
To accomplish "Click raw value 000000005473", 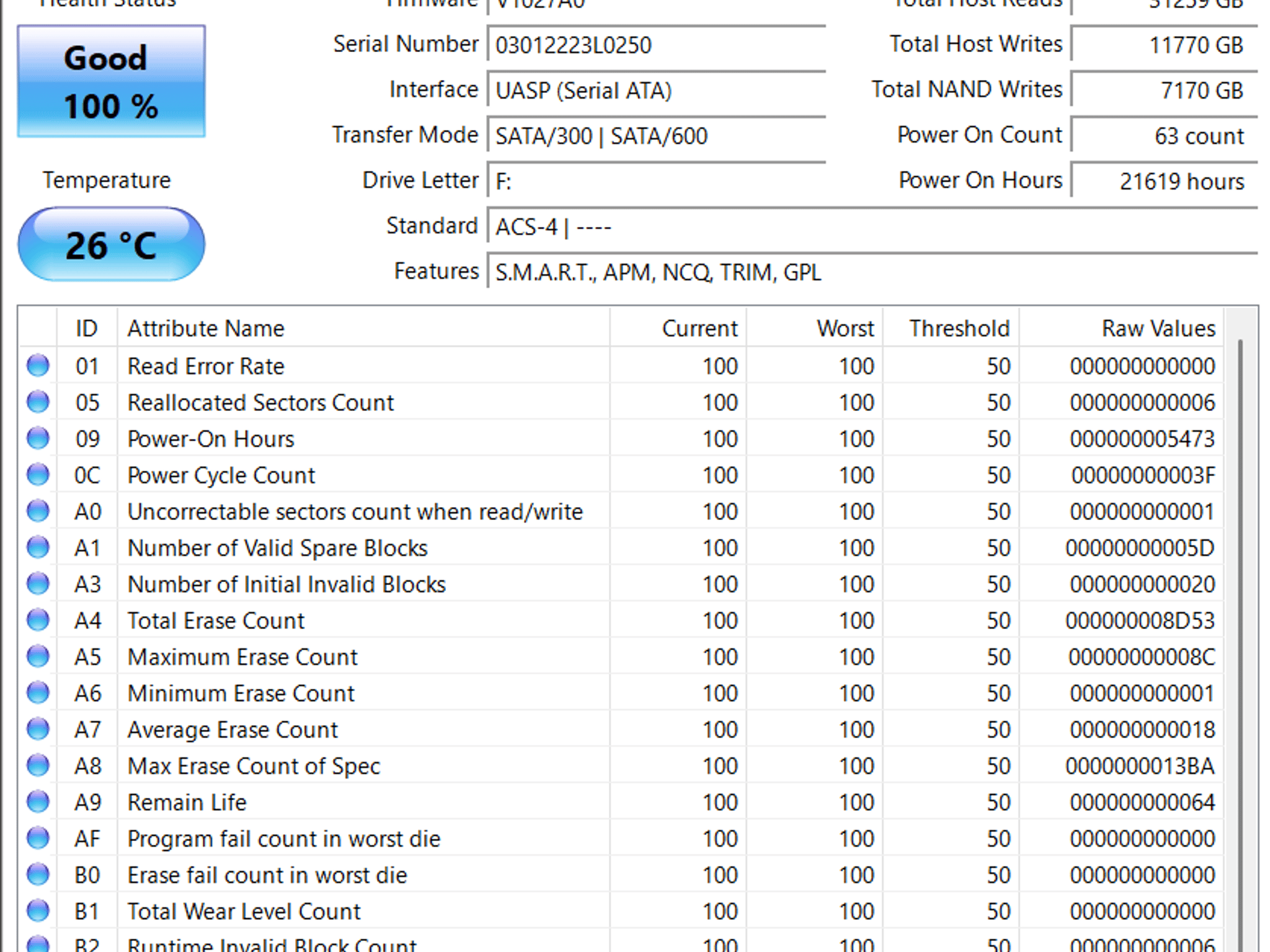I will [x=1142, y=439].
